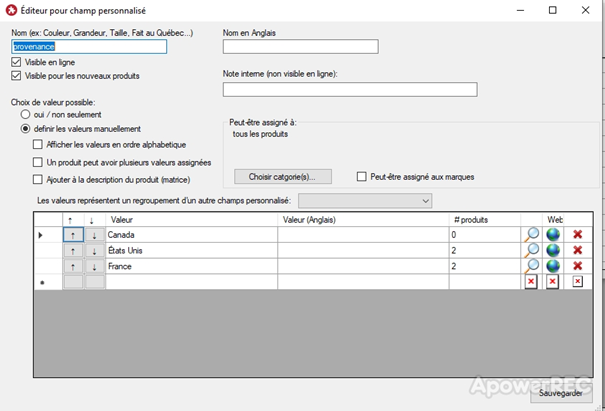Toggle Visible en ligne checkbox
Viewport: 605px width, 411px height.
[16, 62]
